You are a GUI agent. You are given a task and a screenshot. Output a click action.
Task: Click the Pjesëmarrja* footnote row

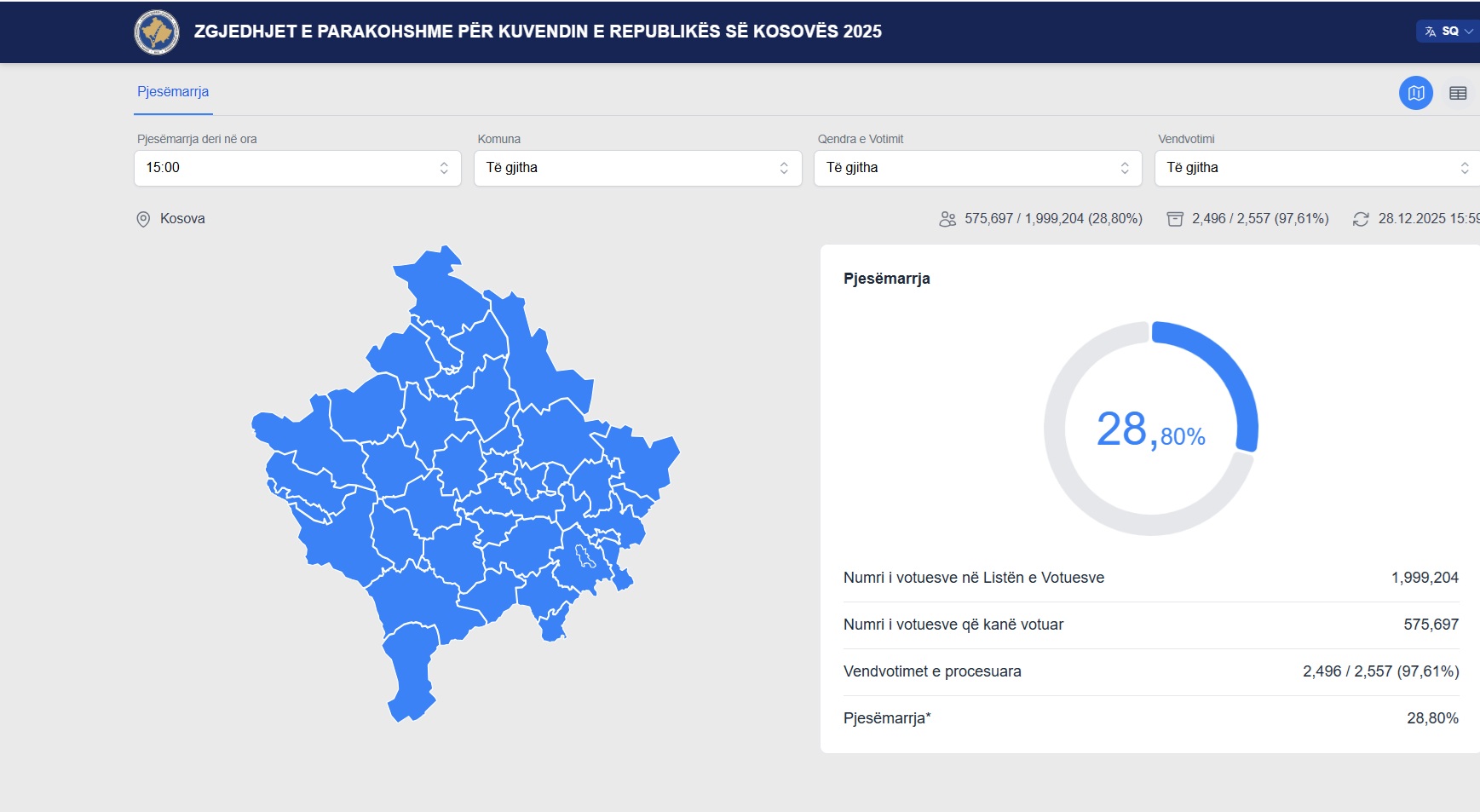tap(1150, 718)
